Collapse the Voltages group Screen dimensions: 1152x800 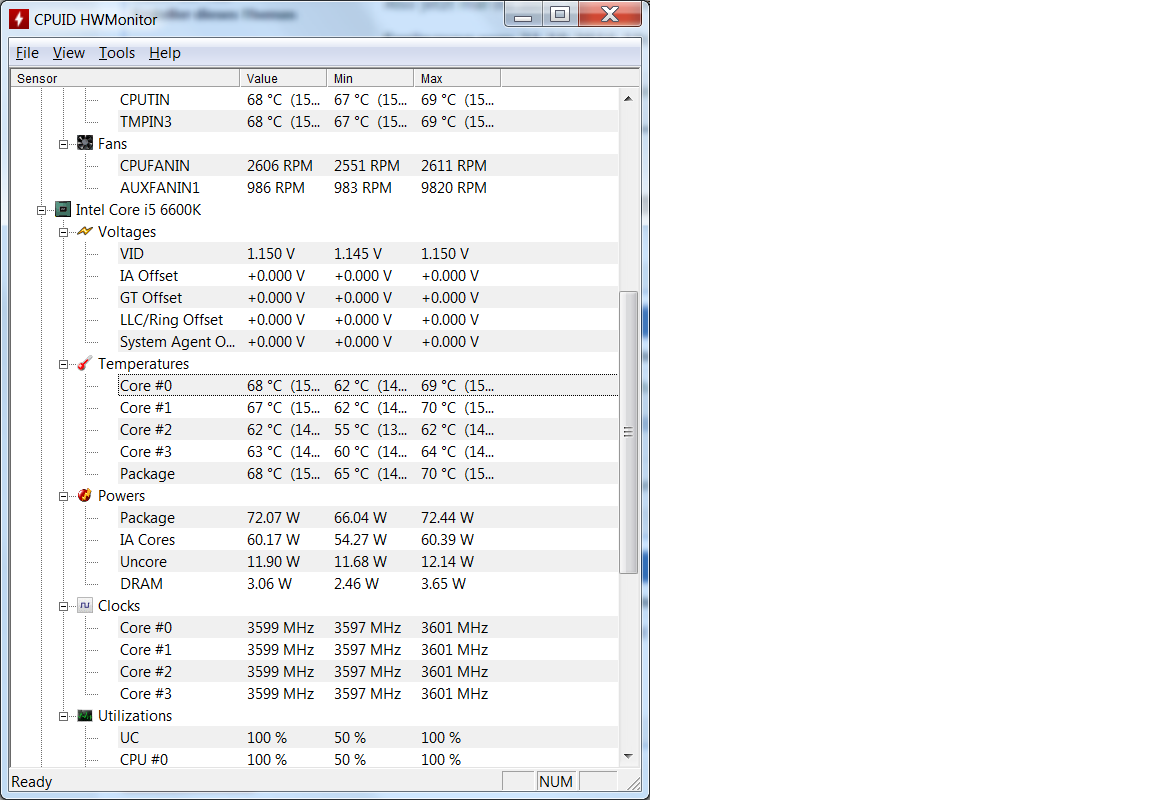click(x=64, y=232)
